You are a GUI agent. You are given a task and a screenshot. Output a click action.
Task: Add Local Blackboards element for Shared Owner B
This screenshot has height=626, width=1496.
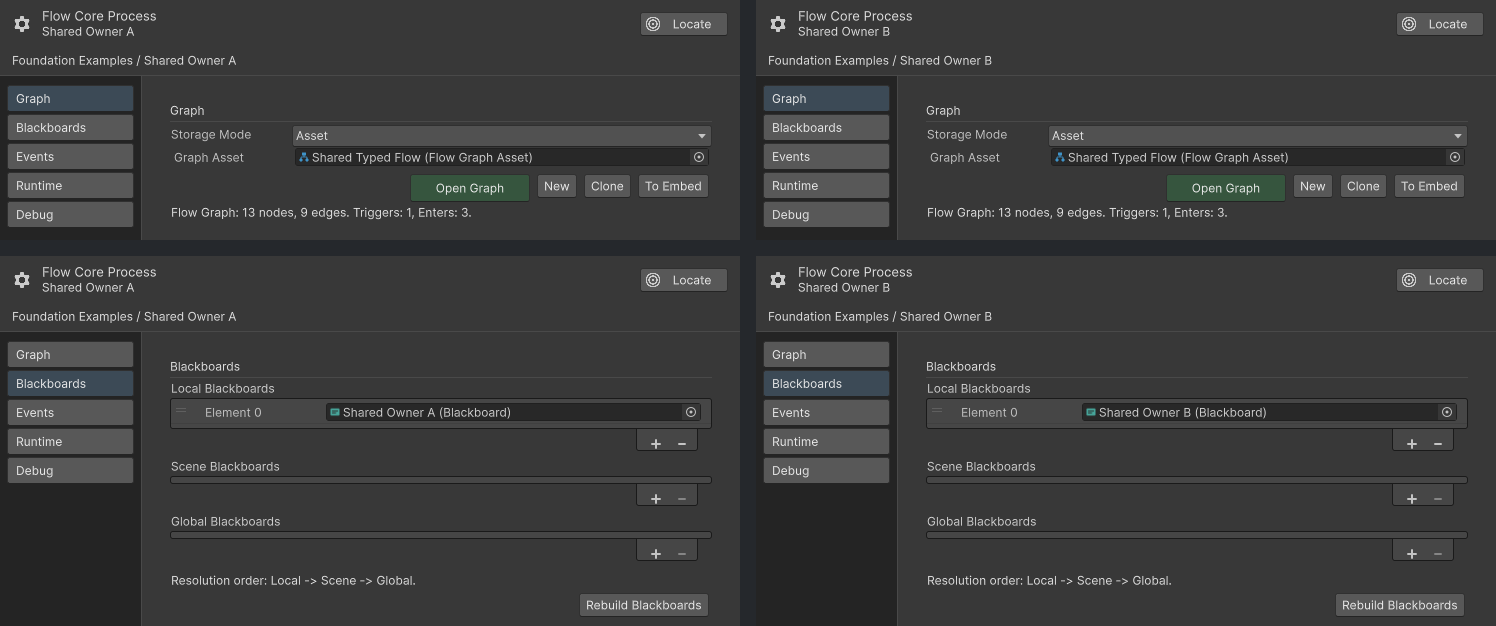click(1412, 443)
